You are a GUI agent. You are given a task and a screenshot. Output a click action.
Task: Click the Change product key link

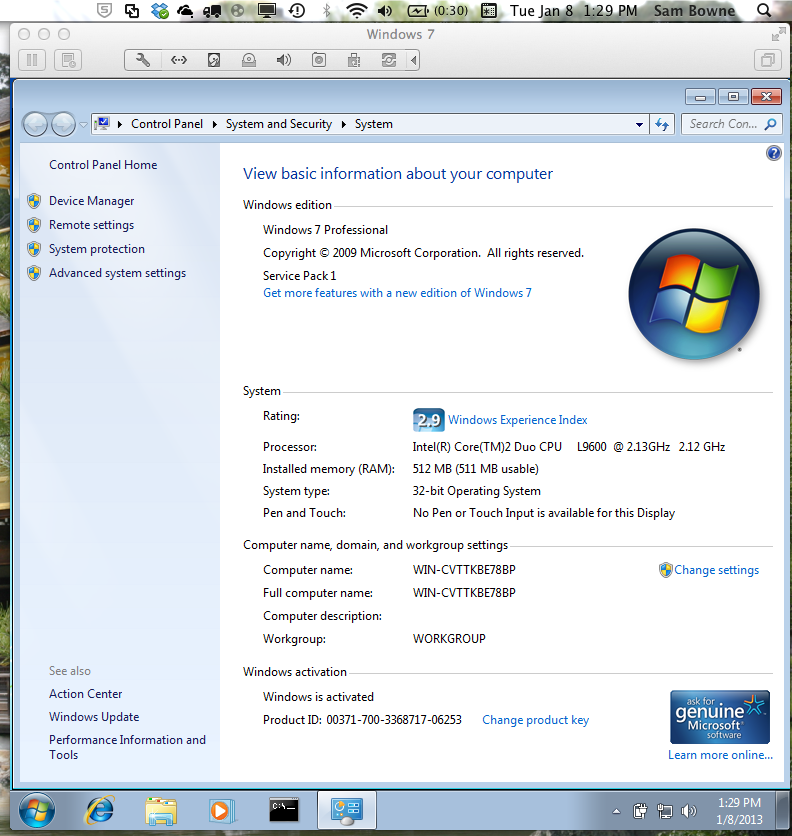(x=535, y=720)
